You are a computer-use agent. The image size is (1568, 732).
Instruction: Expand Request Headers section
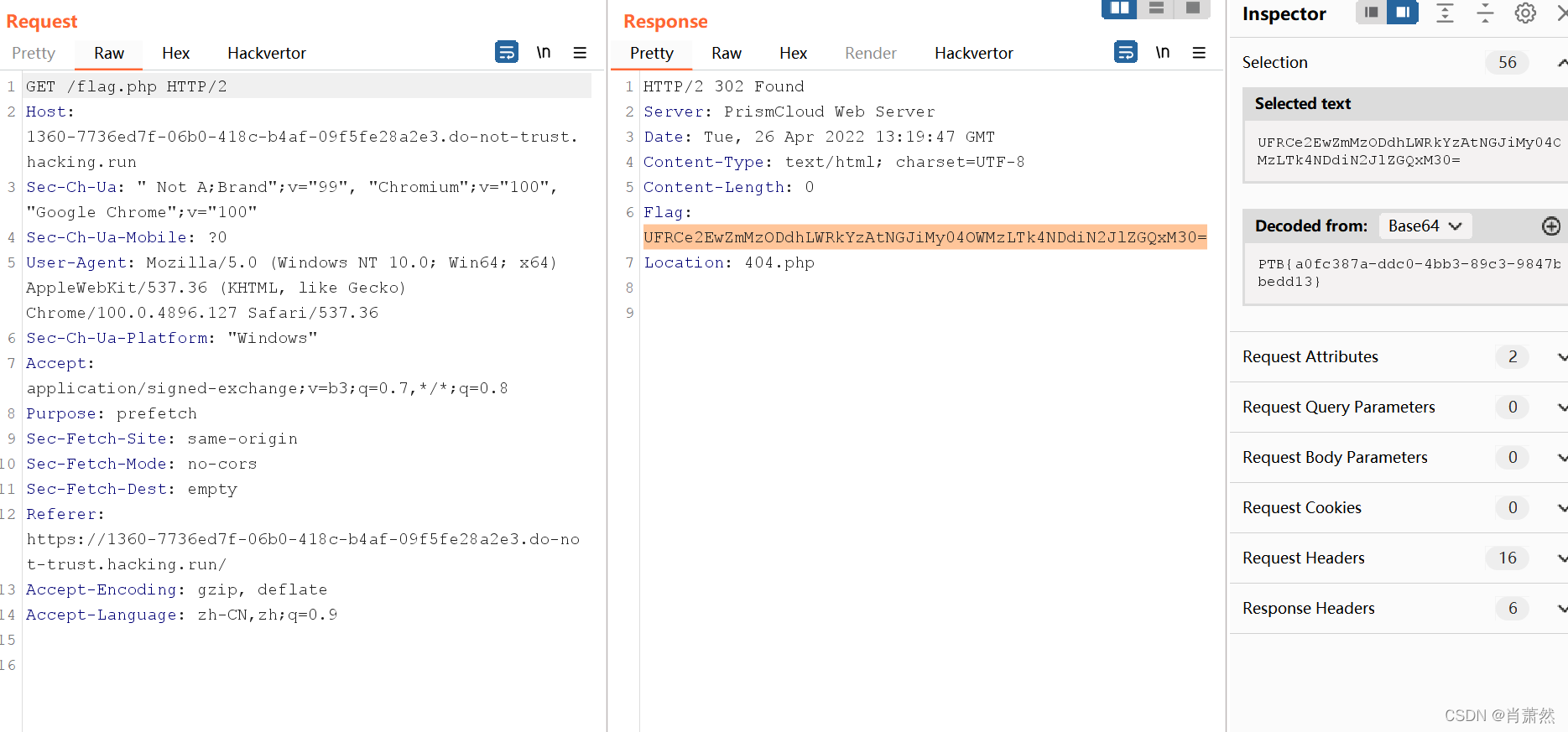pyautogui.click(x=1561, y=558)
